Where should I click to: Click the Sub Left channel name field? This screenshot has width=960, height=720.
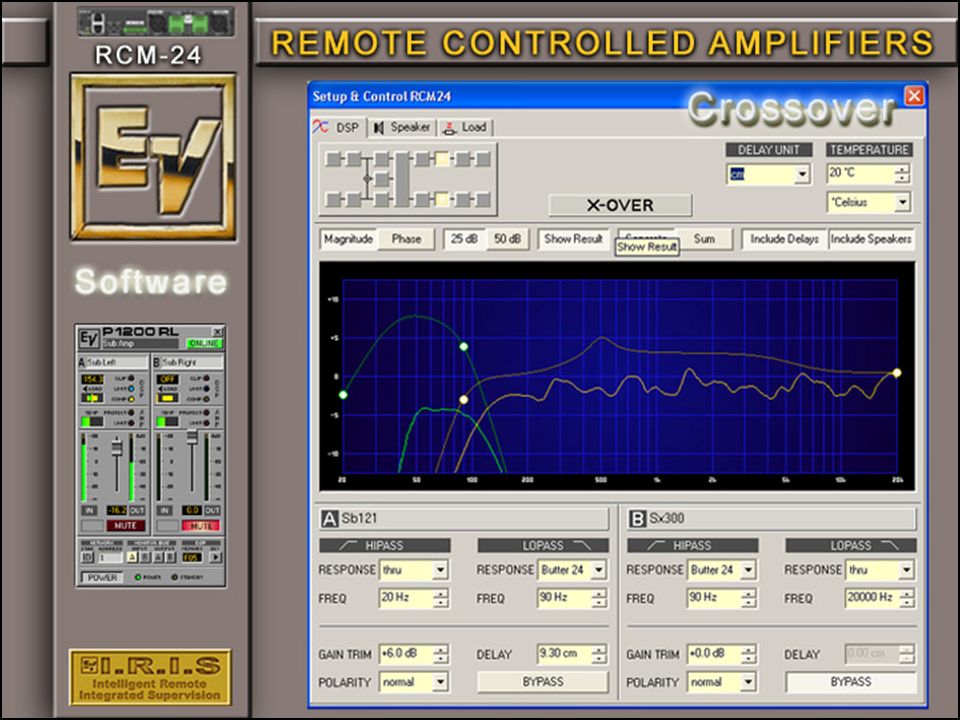point(117,362)
